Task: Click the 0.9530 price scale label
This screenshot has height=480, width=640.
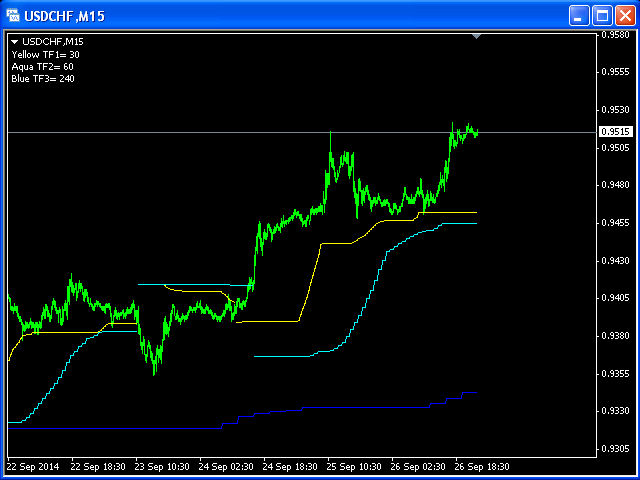Action: click(x=616, y=110)
